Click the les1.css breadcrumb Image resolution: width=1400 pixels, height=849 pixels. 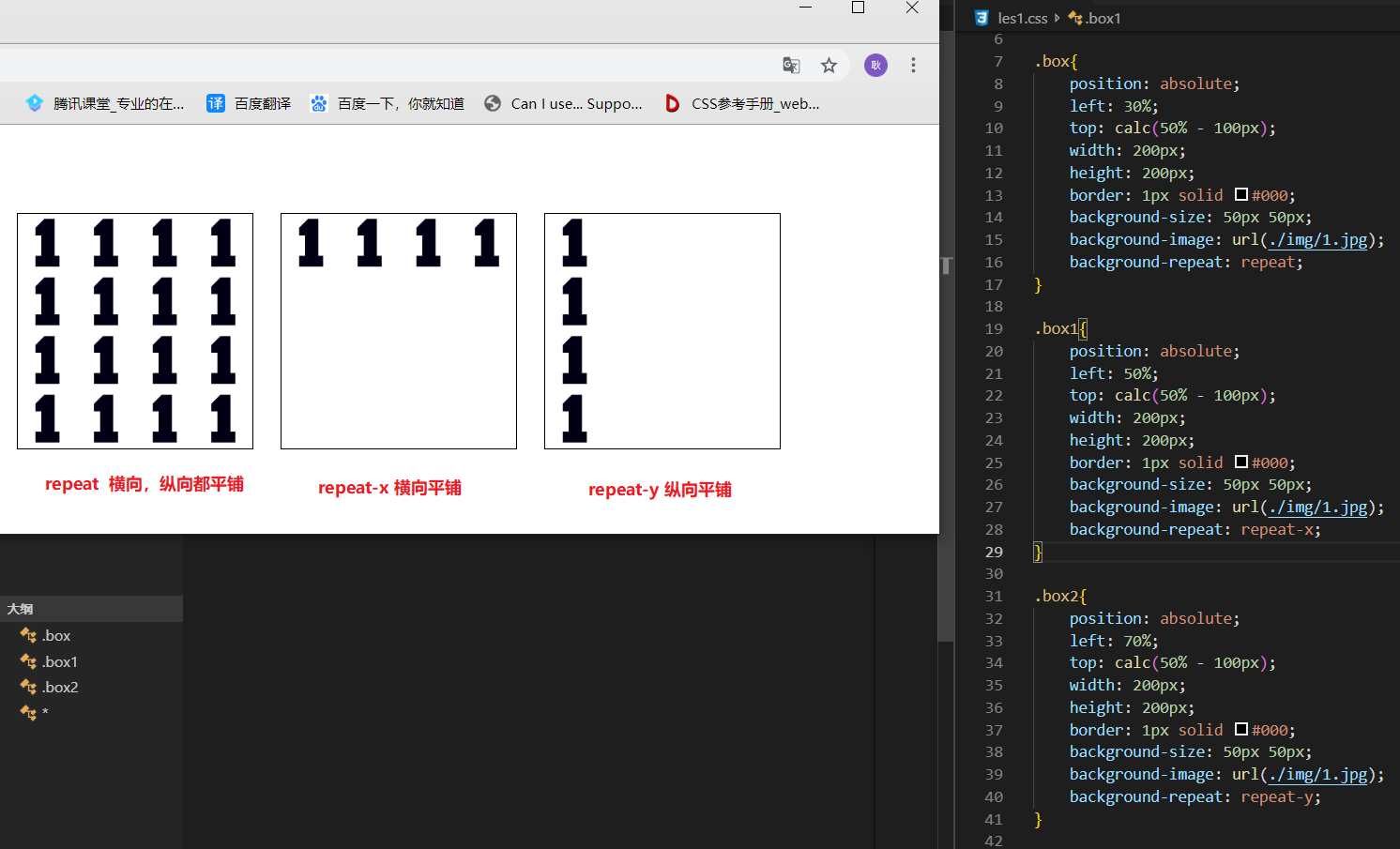point(1022,18)
